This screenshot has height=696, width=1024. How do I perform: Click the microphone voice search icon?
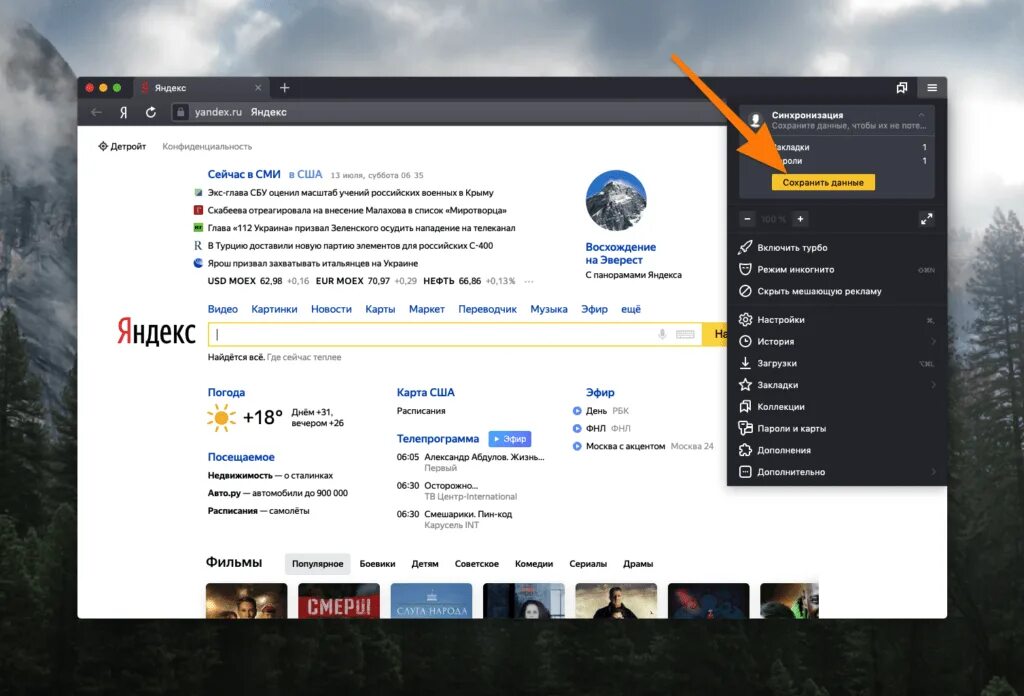(662, 334)
